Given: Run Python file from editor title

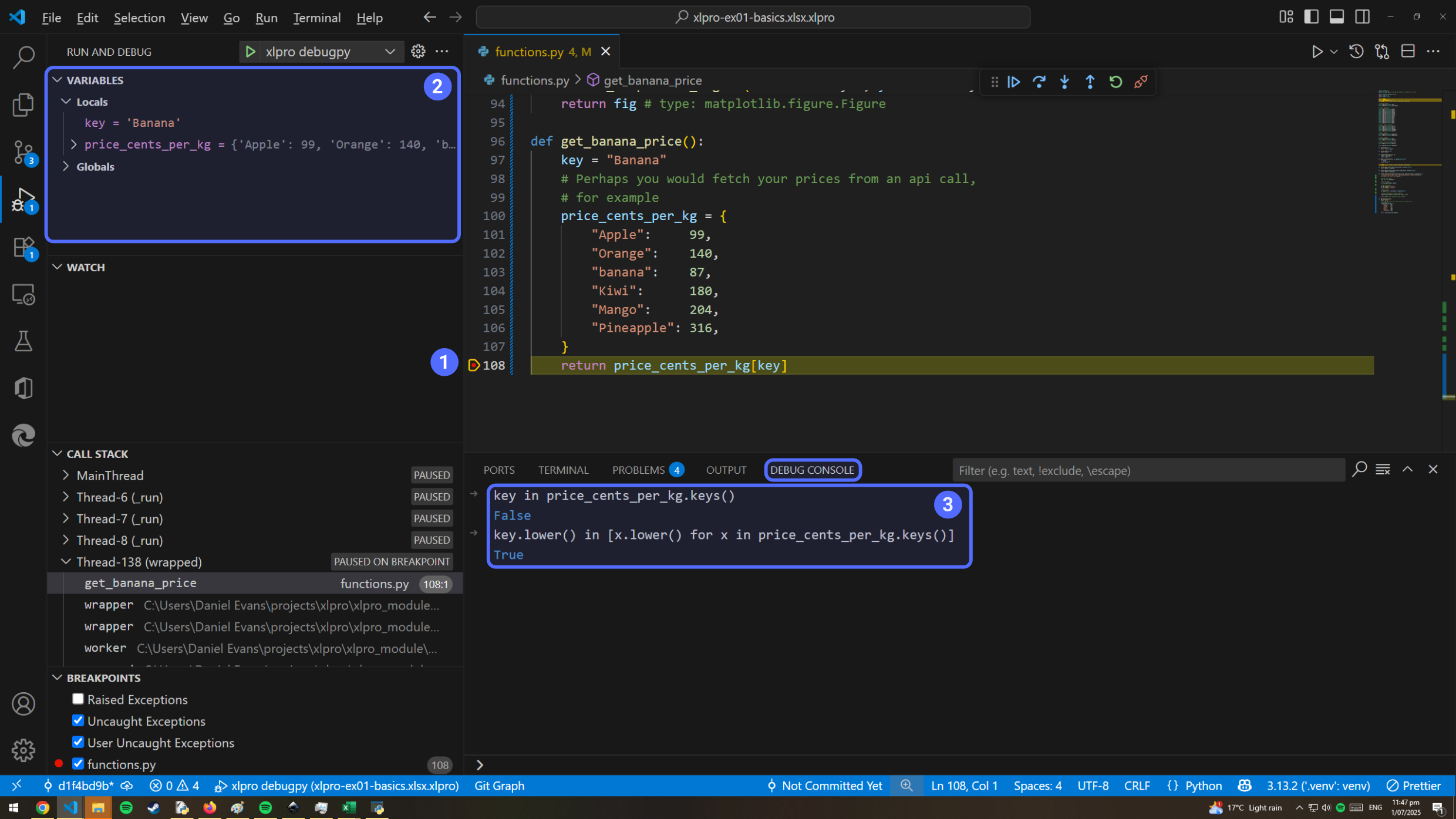Looking at the screenshot, I should click(x=1317, y=52).
